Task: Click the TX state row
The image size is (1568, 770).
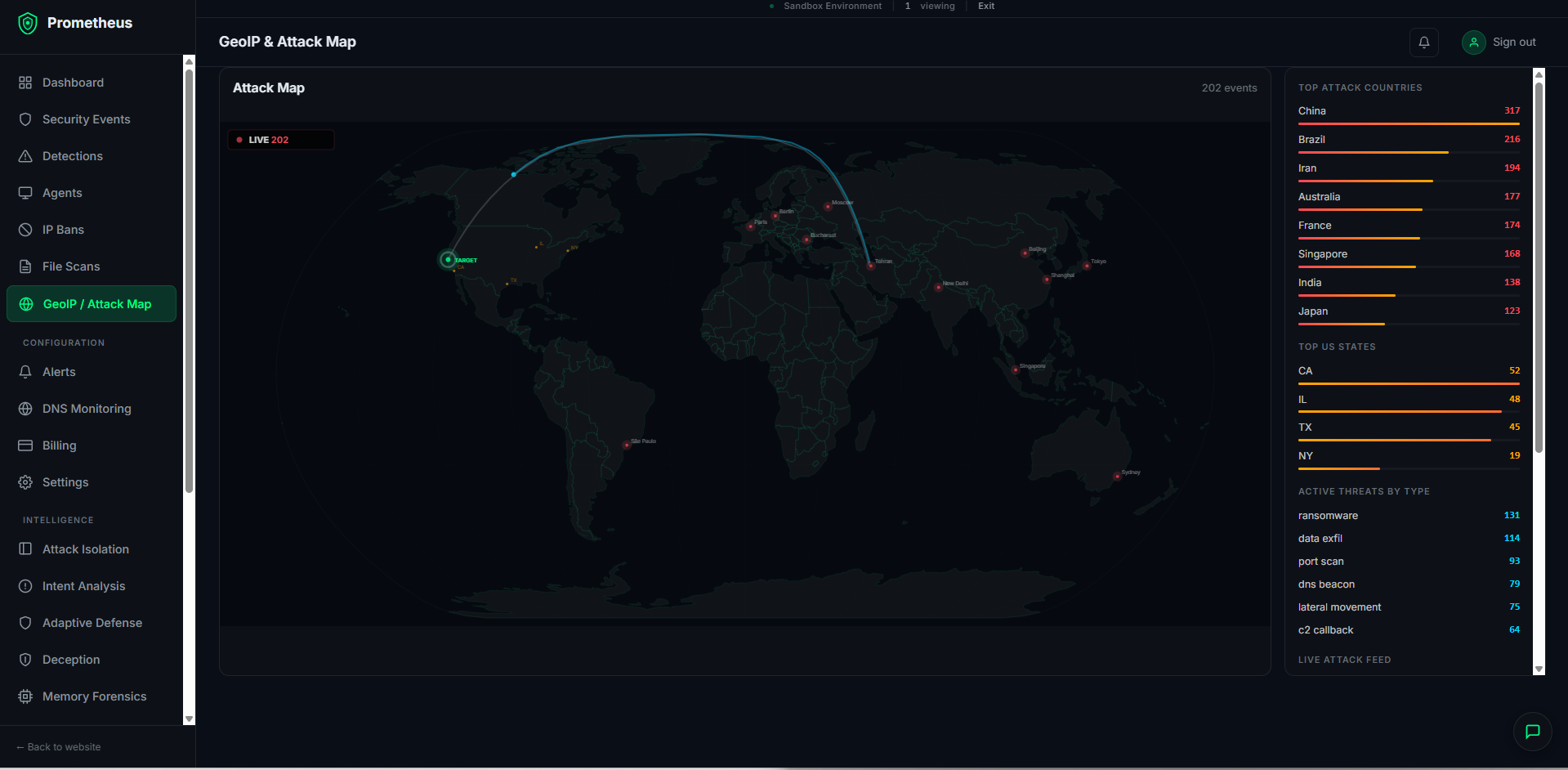Action: (x=1409, y=431)
